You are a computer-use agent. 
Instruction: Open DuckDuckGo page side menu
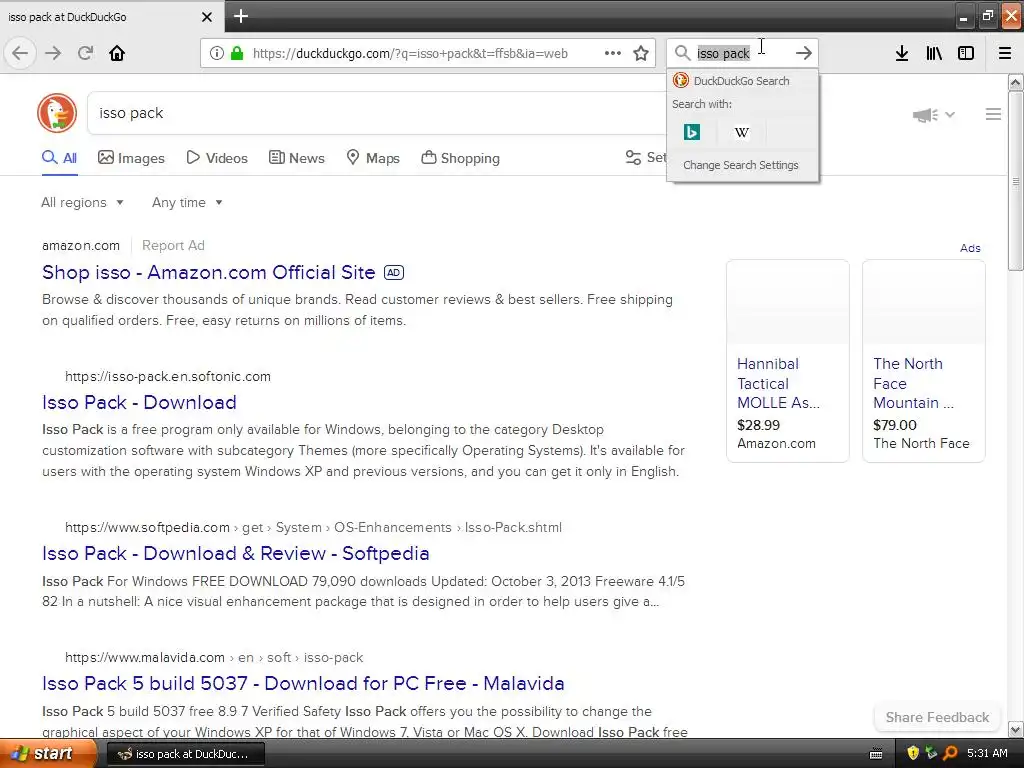(993, 114)
